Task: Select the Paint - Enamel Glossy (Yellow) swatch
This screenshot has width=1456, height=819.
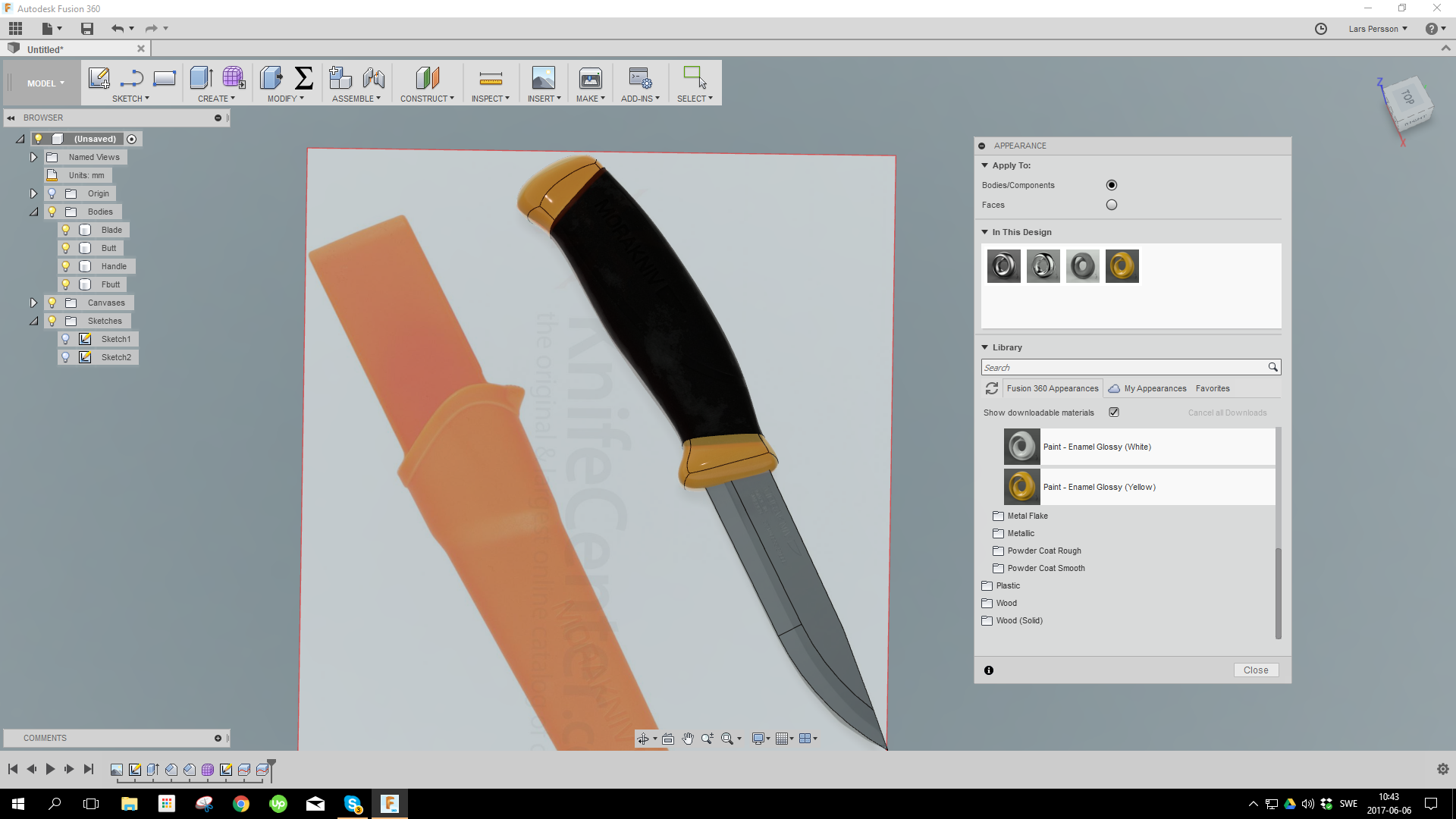Action: pyautogui.click(x=1022, y=486)
